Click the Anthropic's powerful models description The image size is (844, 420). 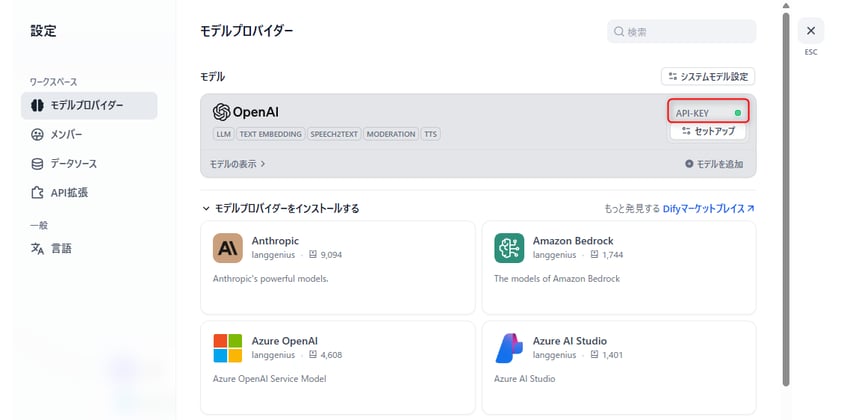tap(270, 279)
